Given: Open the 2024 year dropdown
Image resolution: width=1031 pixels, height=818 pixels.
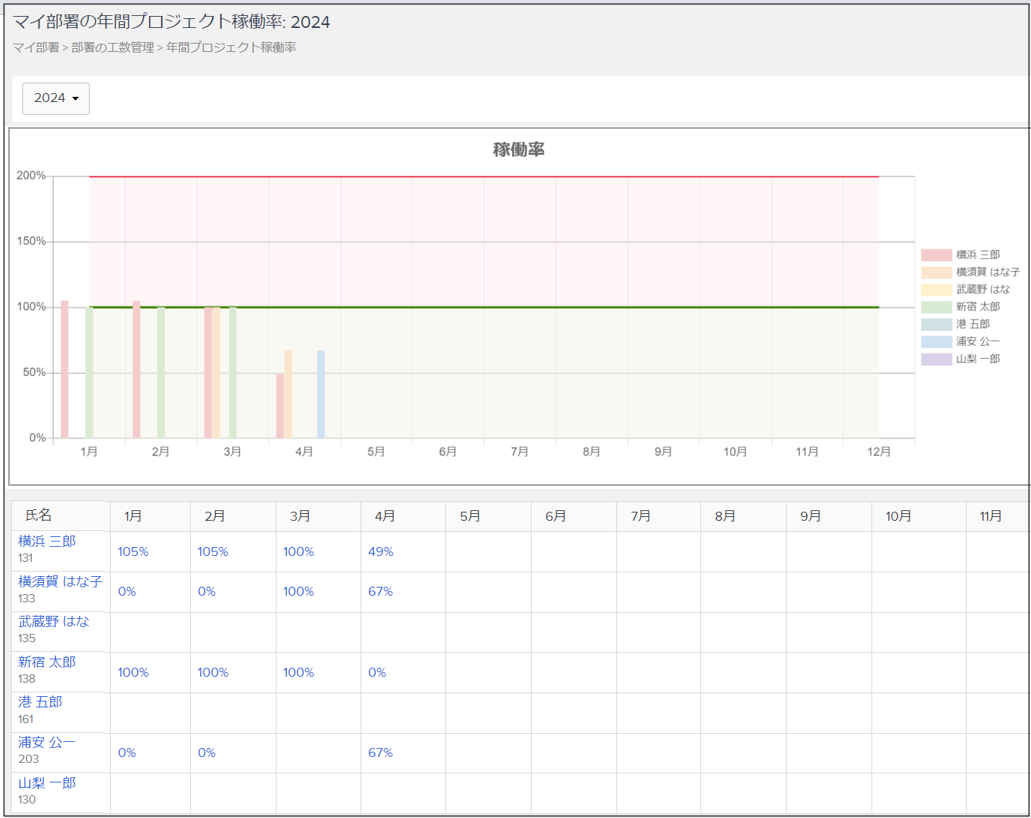Looking at the screenshot, I should click(56, 98).
